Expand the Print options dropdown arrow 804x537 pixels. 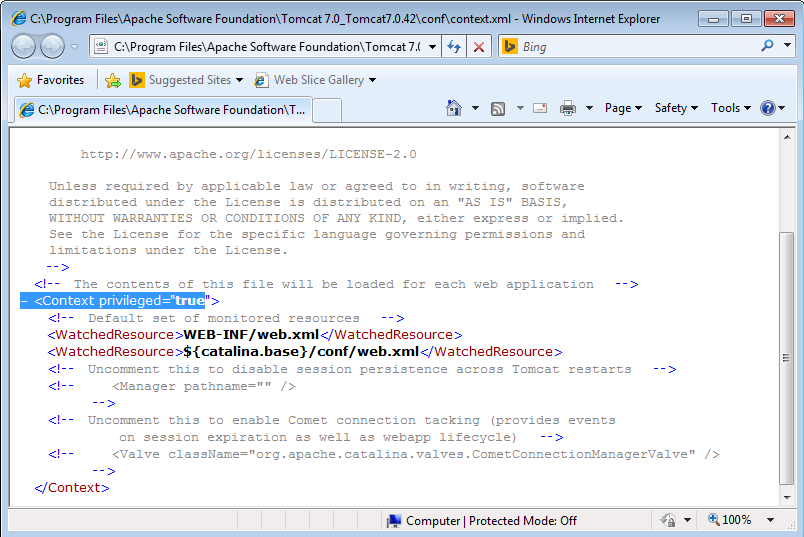(589, 108)
